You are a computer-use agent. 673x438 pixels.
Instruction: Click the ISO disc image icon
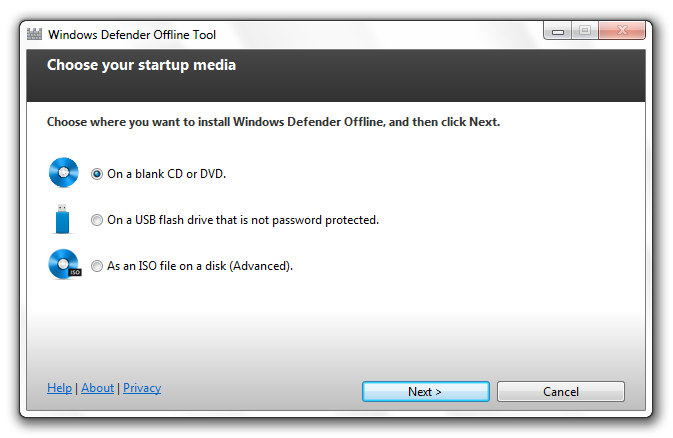coord(64,265)
